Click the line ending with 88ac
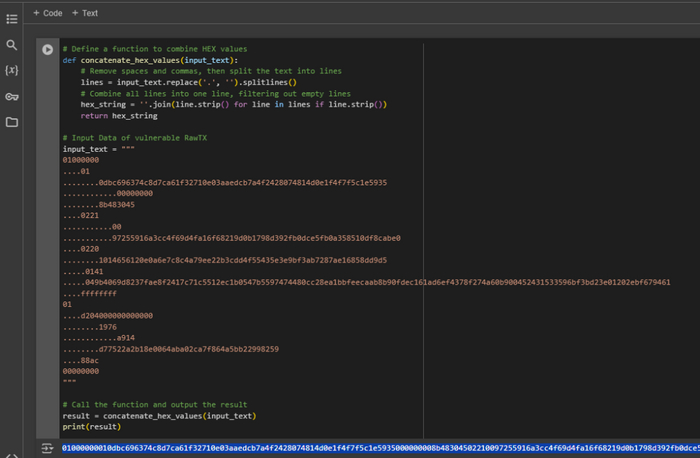The image size is (700, 458). [81, 360]
